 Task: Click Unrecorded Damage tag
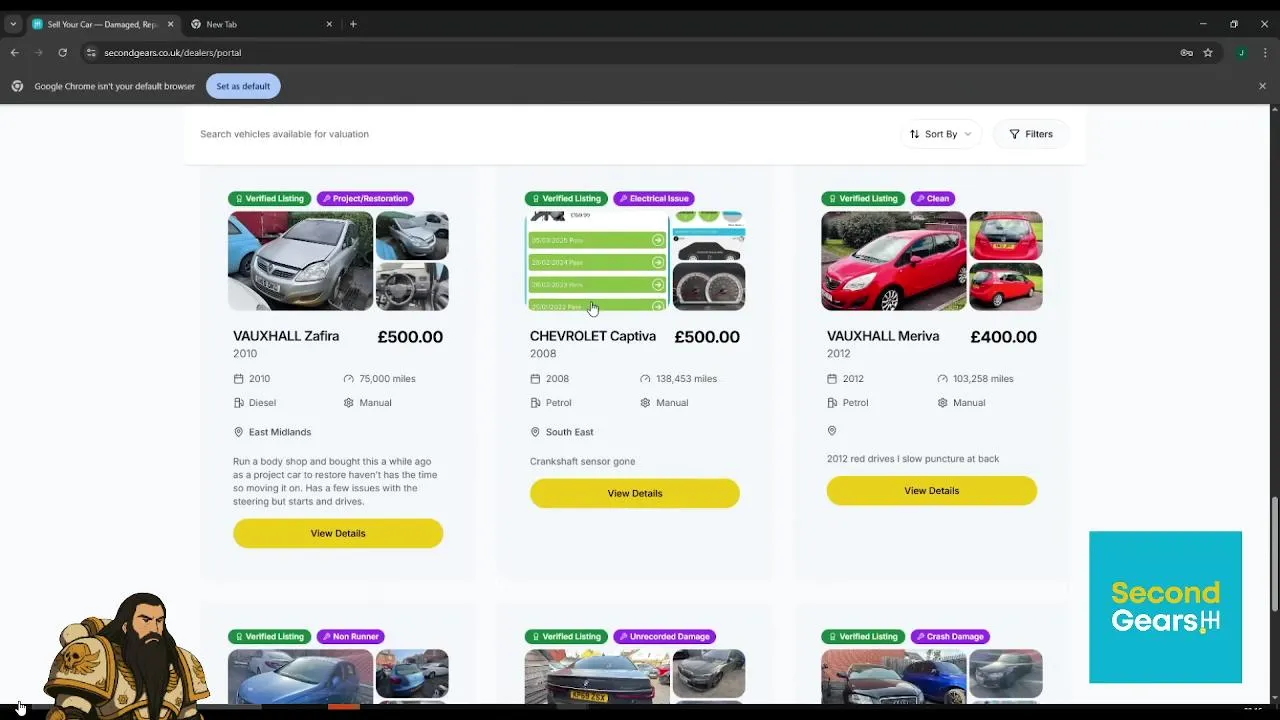tap(665, 636)
